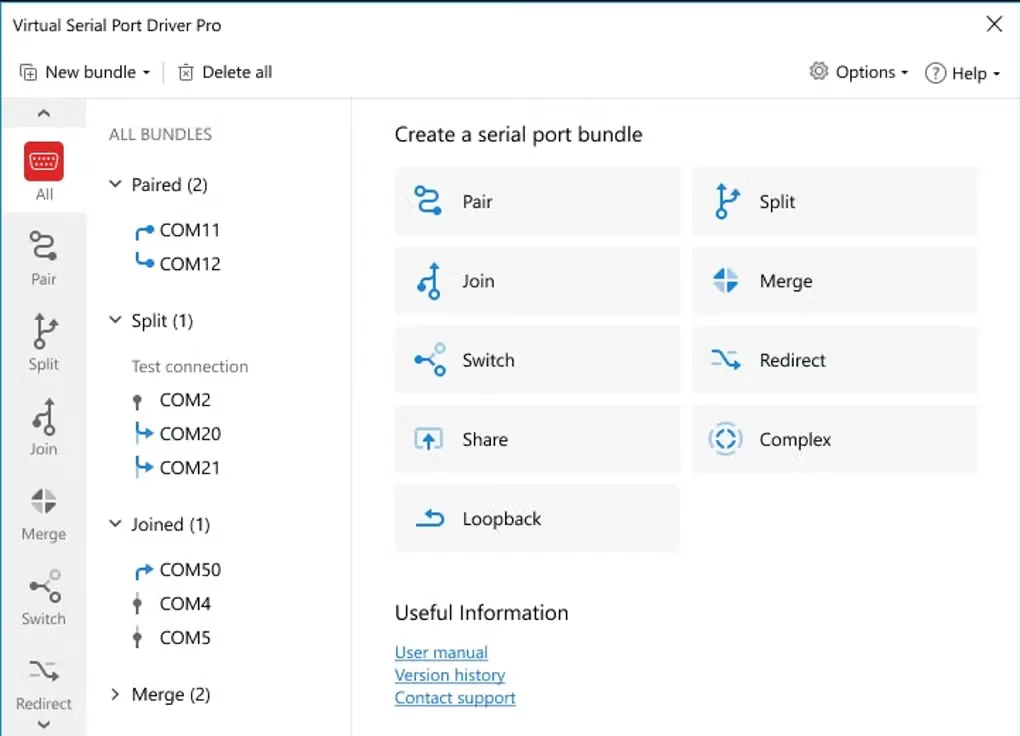The image size is (1020, 736).
Task: Close the Virtual Serial Port Driver window
Action: pos(994,25)
